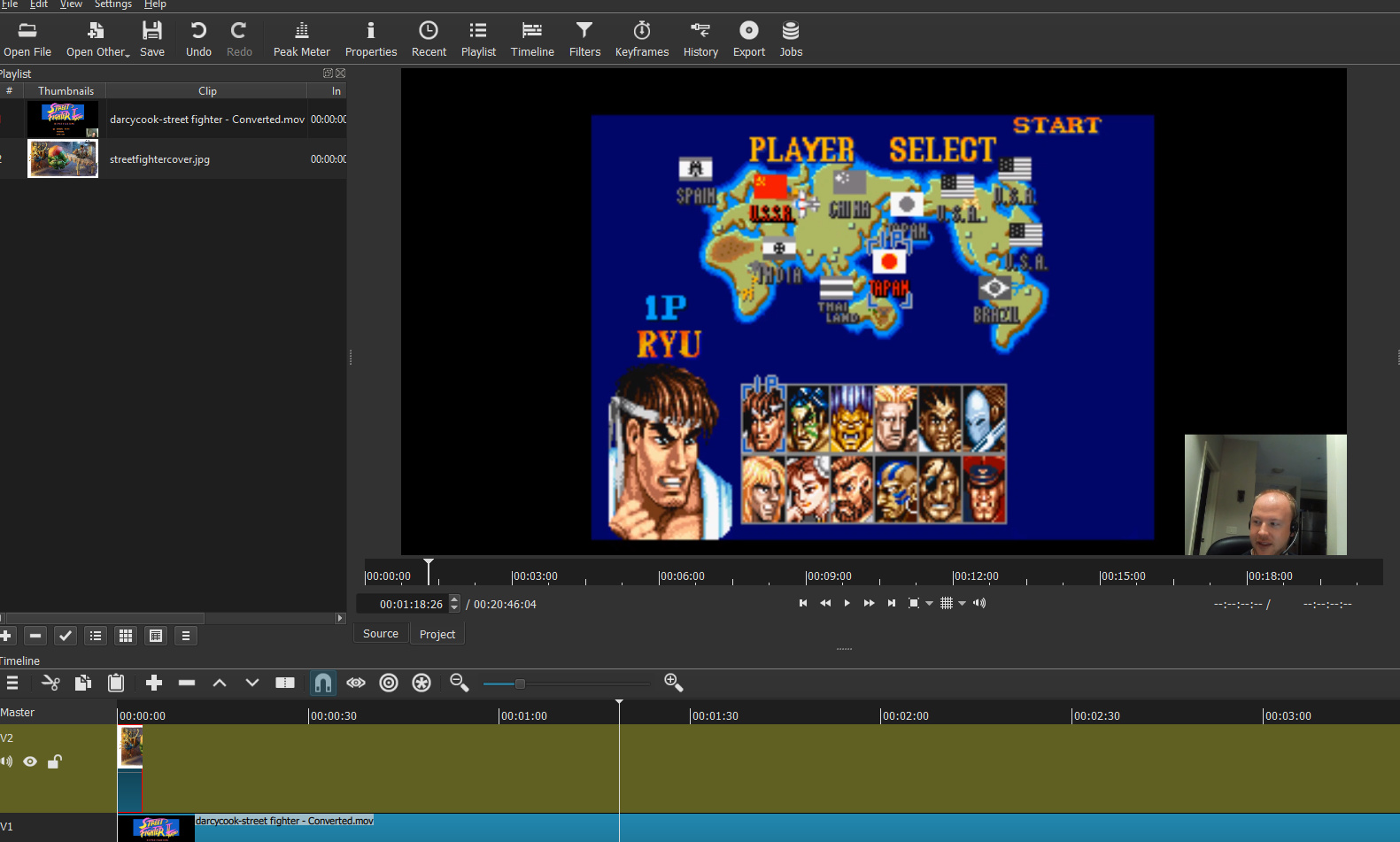Image resolution: width=1400 pixels, height=842 pixels.
Task: Update playlist item with checkmark button
Action: point(66,636)
